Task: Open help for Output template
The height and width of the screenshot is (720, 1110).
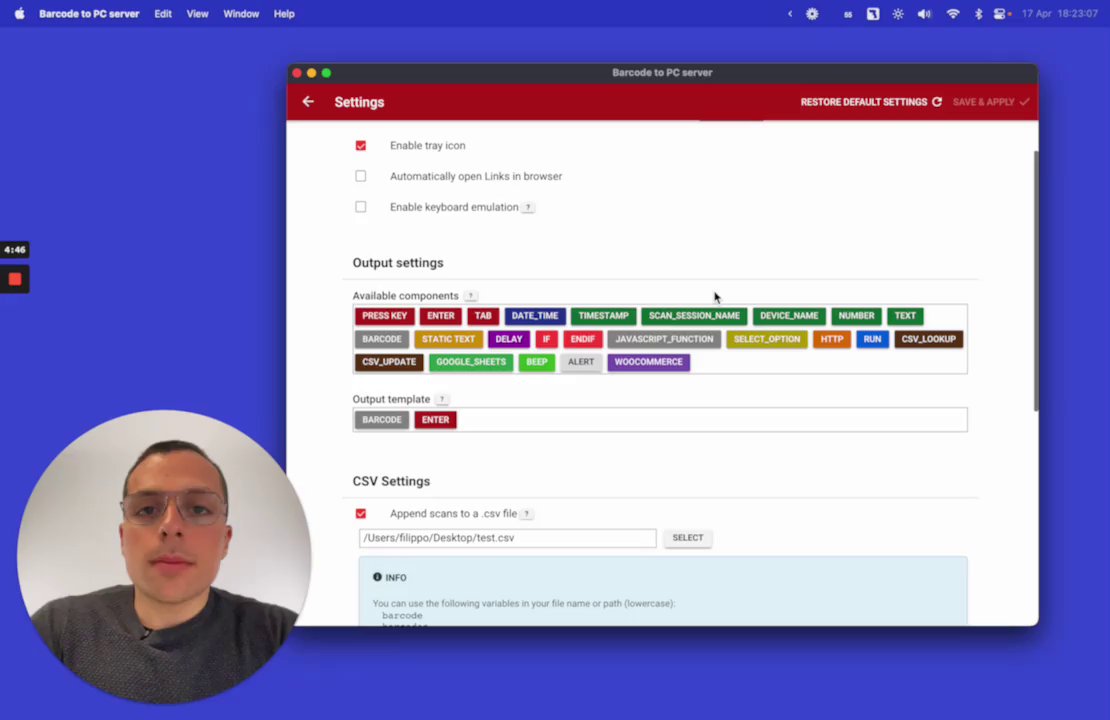Action: [442, 399]
